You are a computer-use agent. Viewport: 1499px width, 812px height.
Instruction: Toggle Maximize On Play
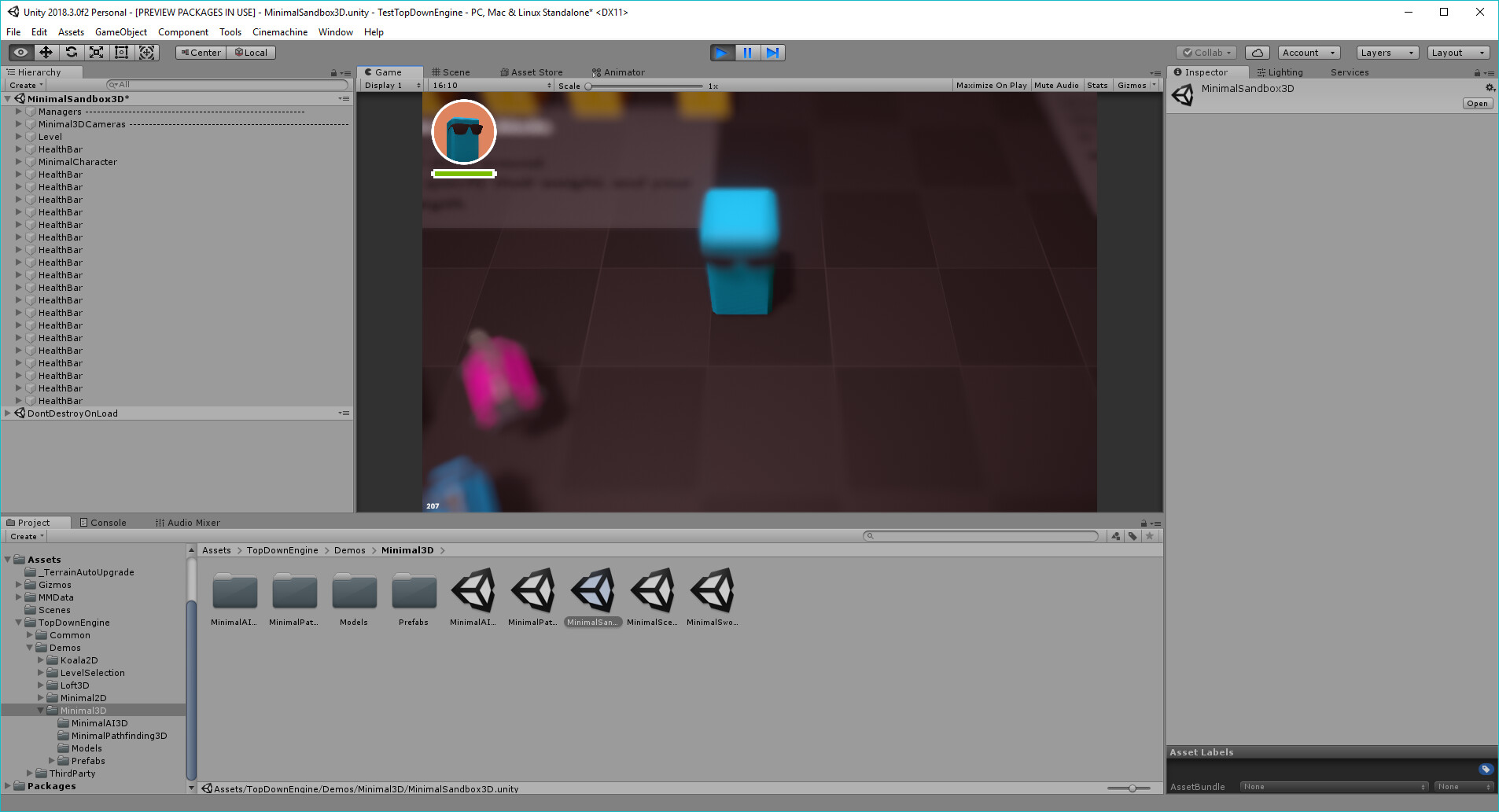[991, 85]
